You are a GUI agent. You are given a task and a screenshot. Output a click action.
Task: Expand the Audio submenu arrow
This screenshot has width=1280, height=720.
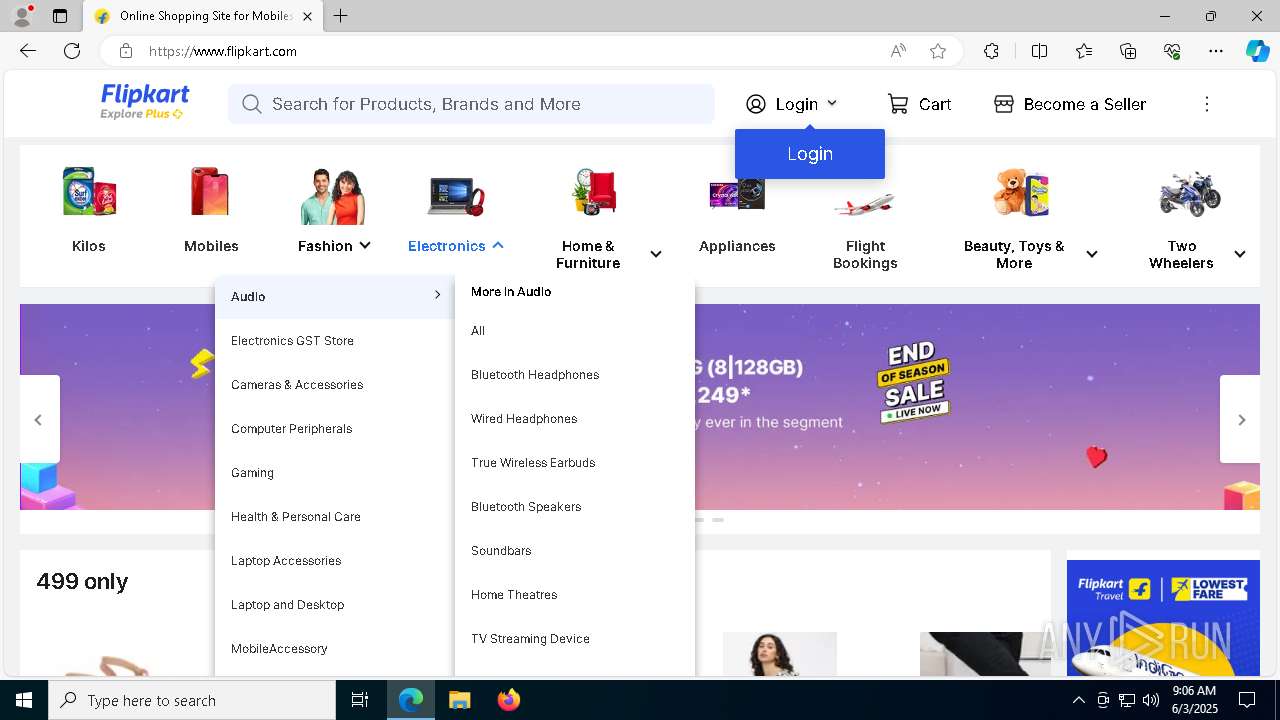(x=437, y=295)
